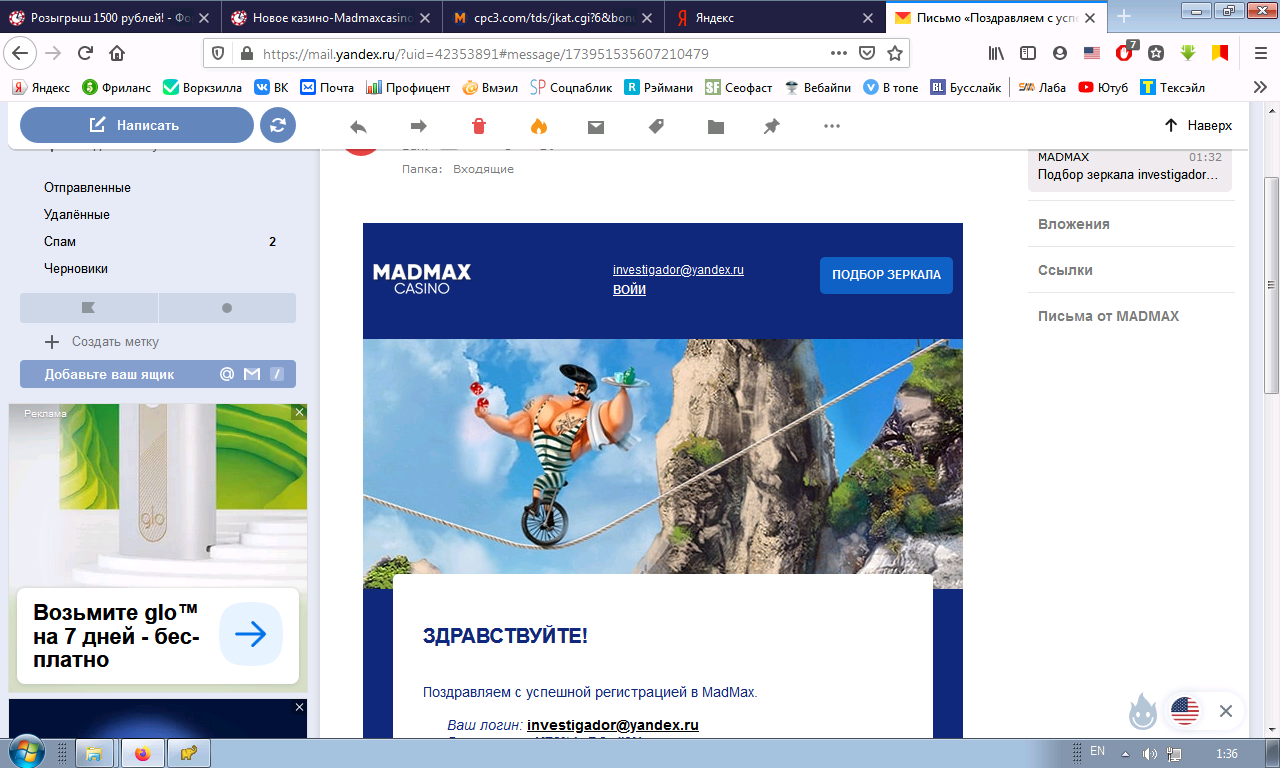Image resolution: width=1280 pixels, height=768 pixels.
Task: Show more bookmarks via the overflow chevron
Action: click(1259, 87)
